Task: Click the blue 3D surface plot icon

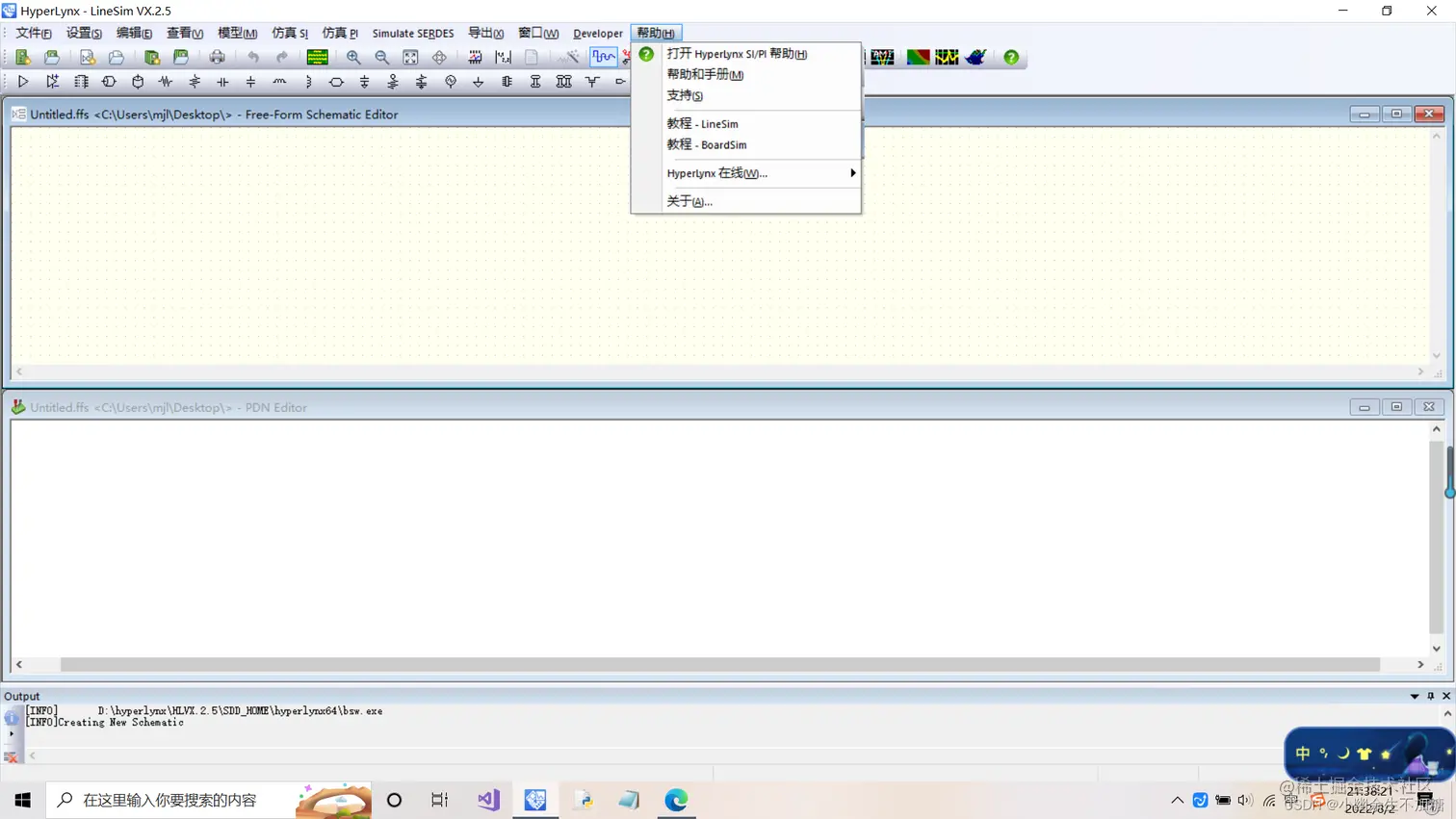Action: [975, 58]
